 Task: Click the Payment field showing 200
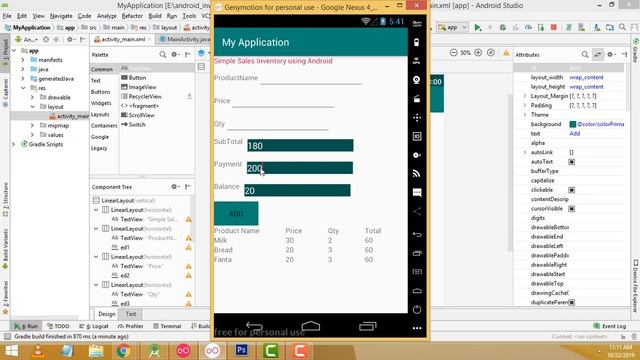click(300, 168)
